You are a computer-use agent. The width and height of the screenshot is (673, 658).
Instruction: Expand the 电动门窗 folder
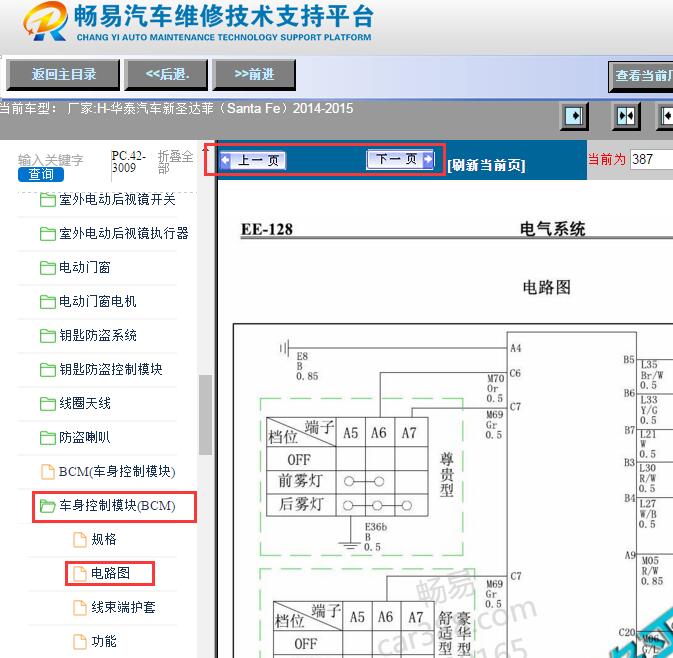pos(85,267)
